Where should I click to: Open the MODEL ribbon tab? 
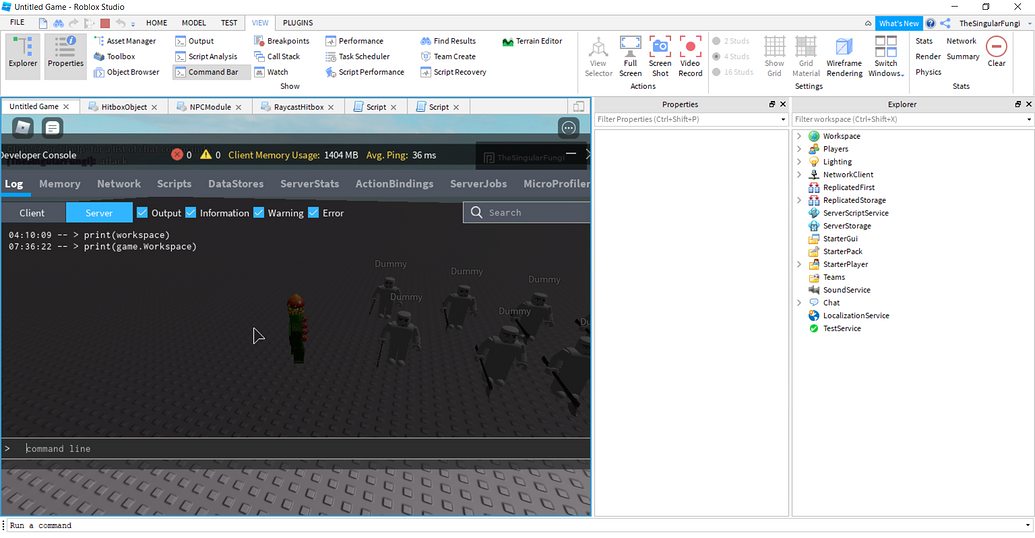pyautogui.click(x=194, y=23)
